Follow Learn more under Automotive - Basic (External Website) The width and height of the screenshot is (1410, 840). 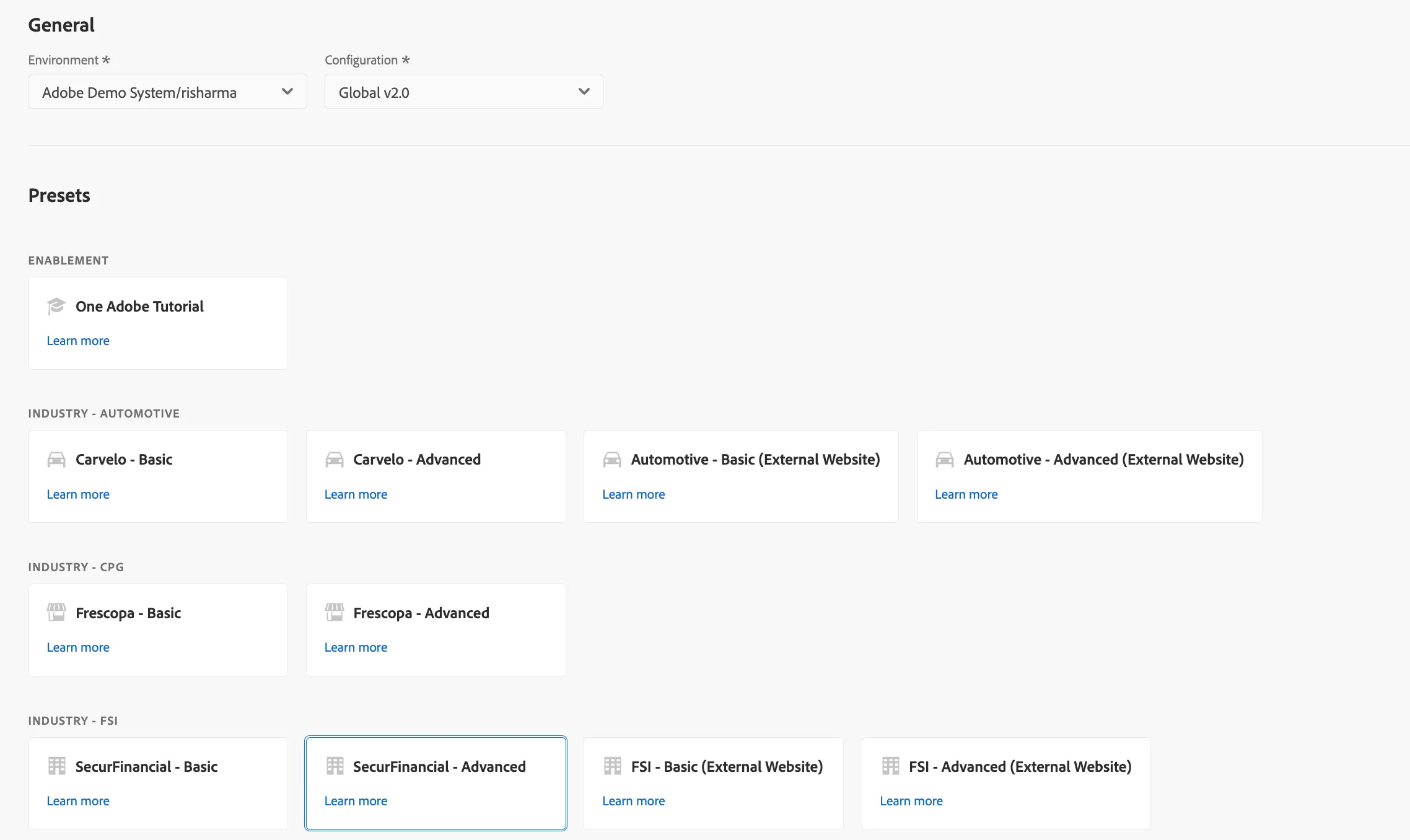coord(633,494)
